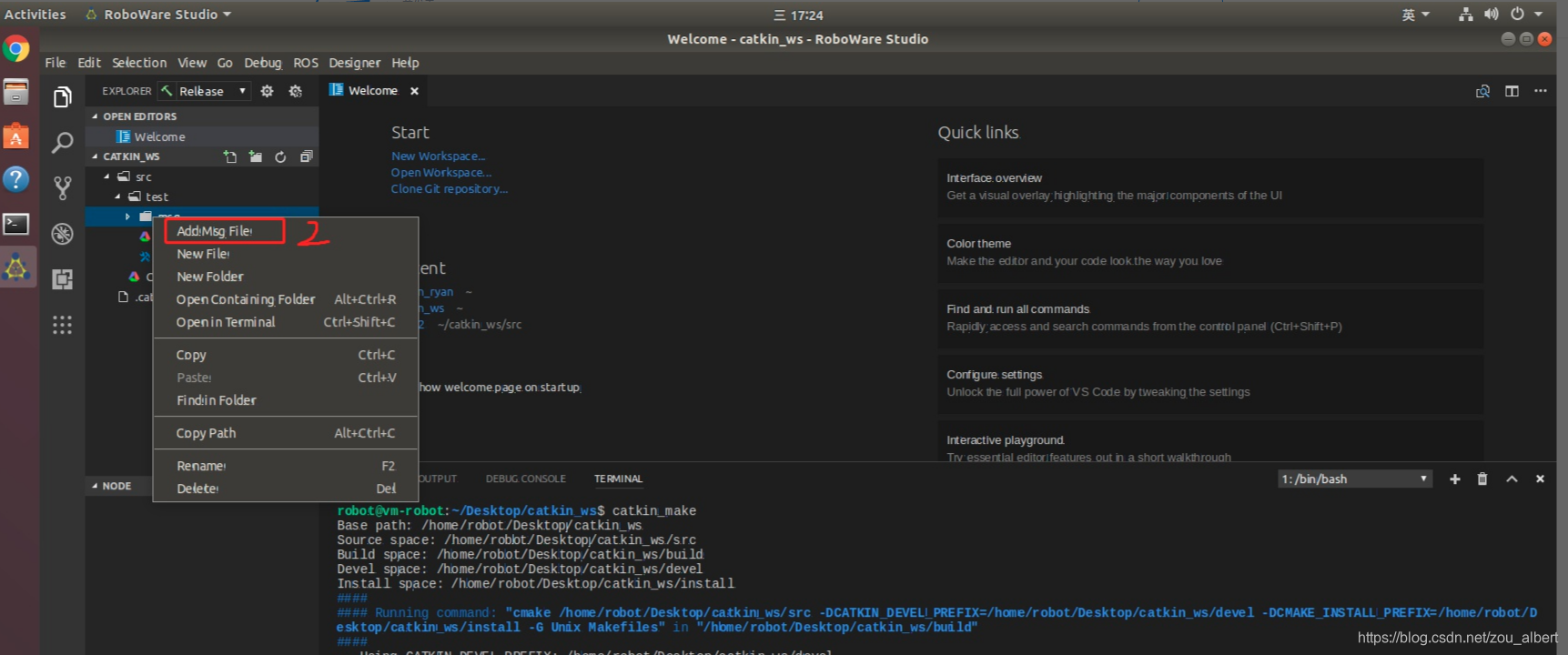Select Rename in the context menu
The width and height of the screenshot is (1568, 655).
coord(285,466)
